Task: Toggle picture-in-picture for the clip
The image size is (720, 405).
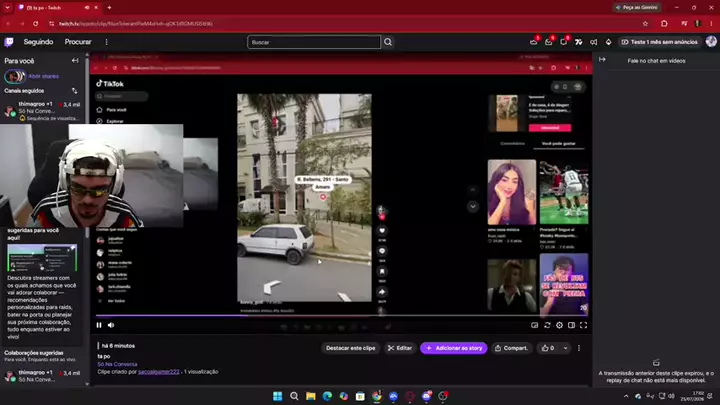Action: [x=534, y=325]
